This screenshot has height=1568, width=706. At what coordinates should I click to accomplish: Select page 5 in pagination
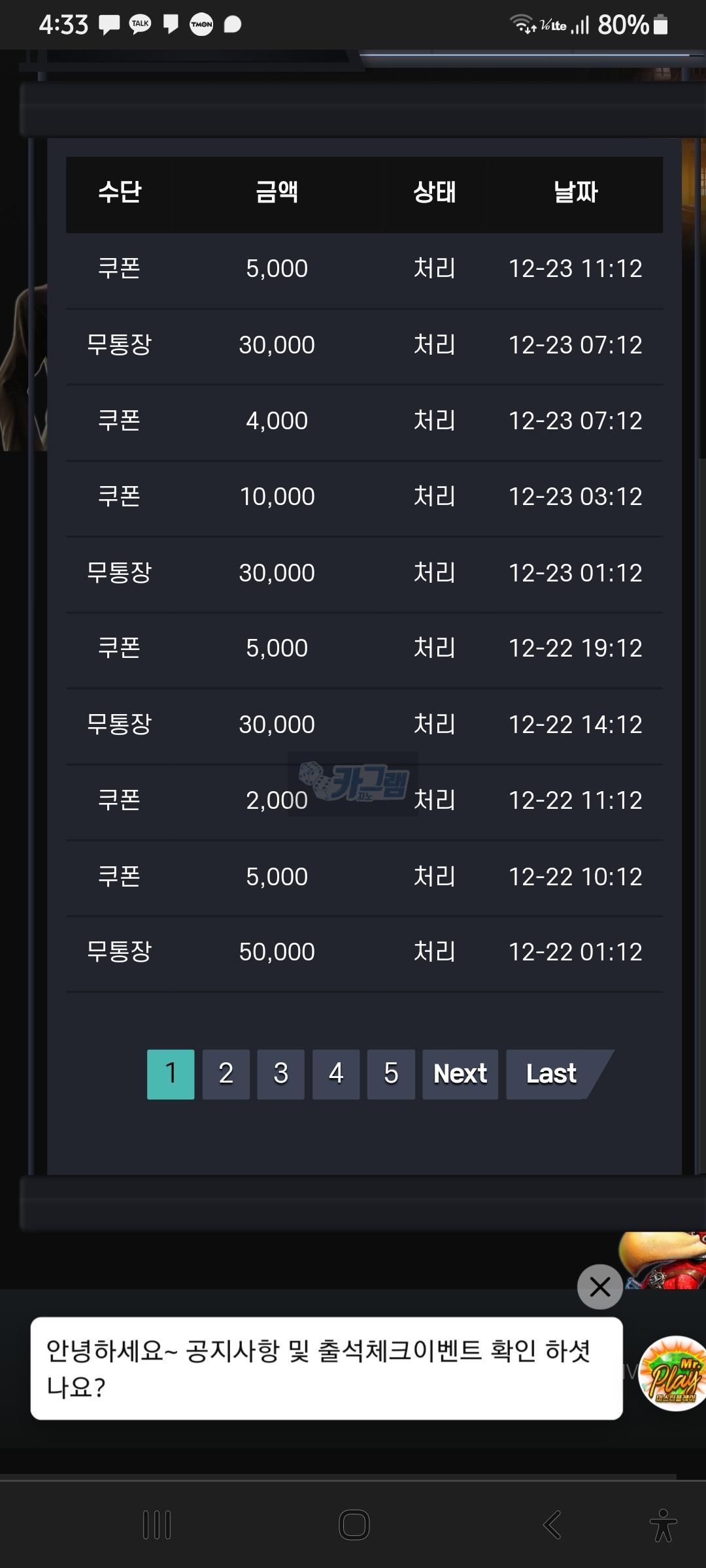click(391, 1074)
